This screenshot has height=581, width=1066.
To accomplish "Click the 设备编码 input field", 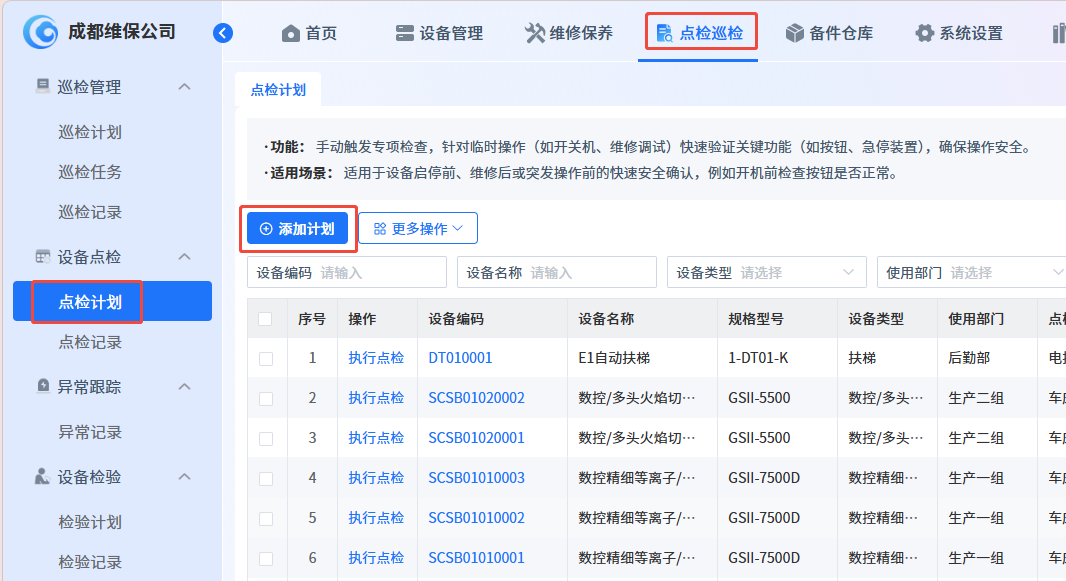I will (347, 272).
